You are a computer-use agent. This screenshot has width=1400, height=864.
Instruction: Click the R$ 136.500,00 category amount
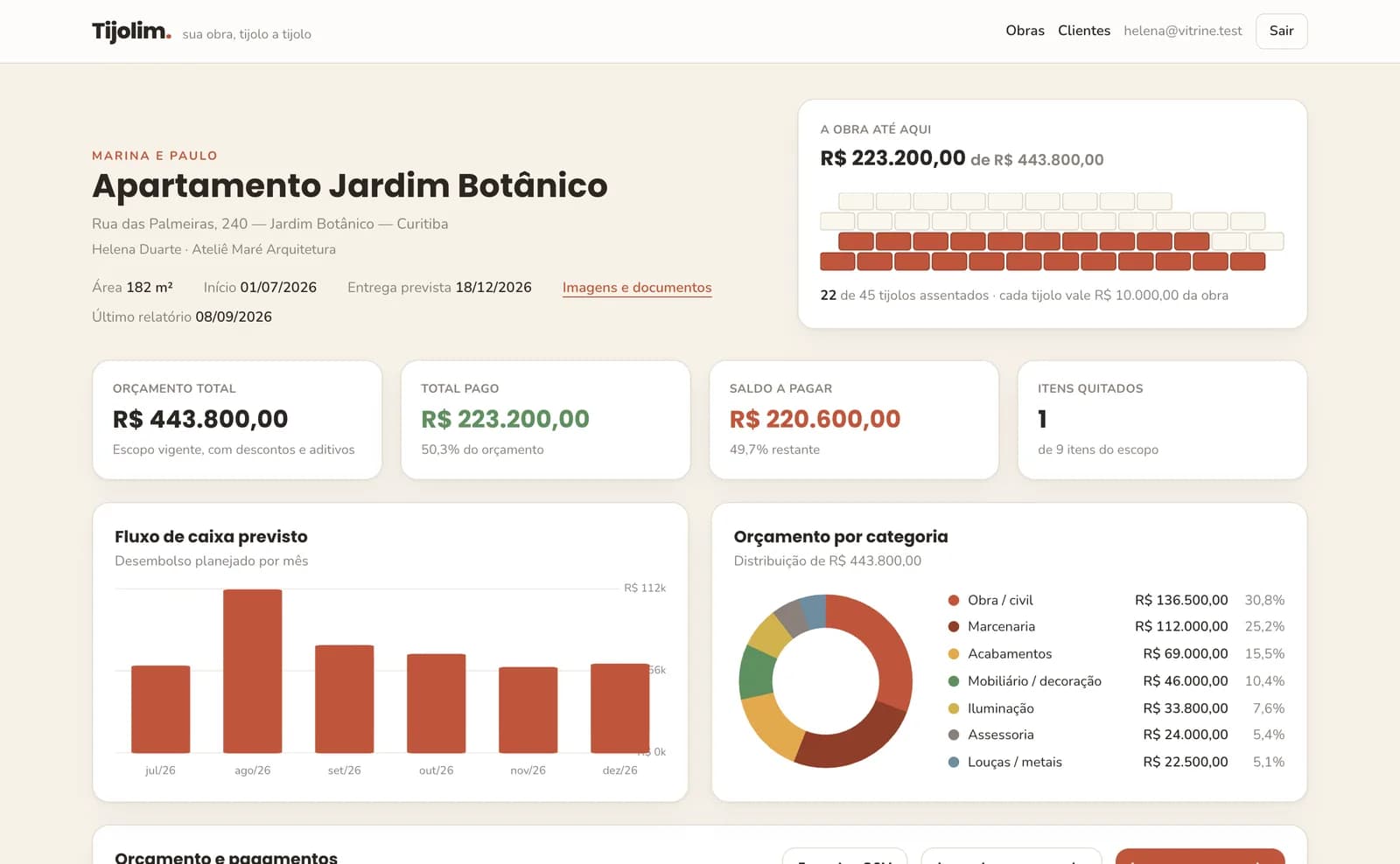pos(1181,600)
